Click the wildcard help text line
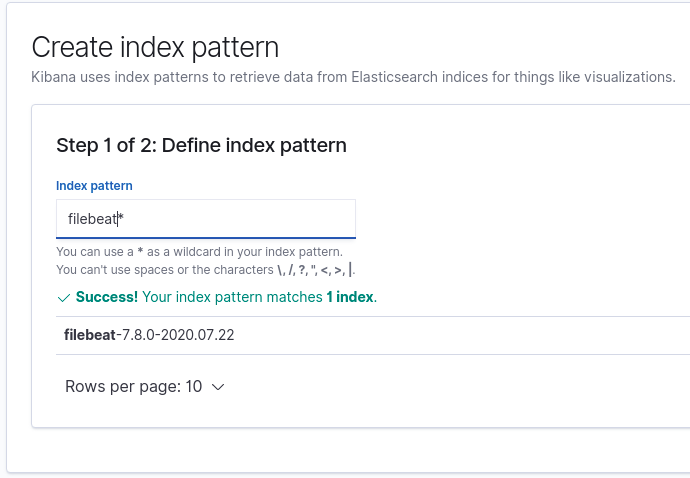This screenshot has width=690, height=478. pyautogui.click(x=199, y=252)
